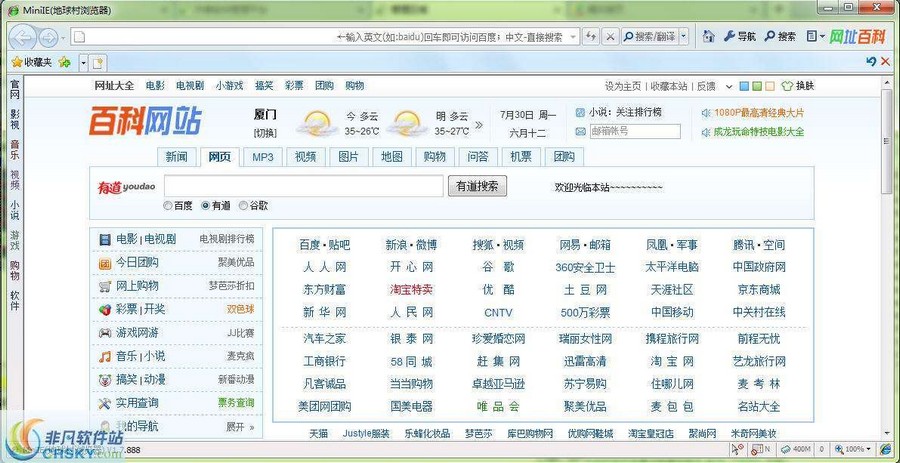Click the page vertical scrollbar up arrow

(x=889, y=81)
